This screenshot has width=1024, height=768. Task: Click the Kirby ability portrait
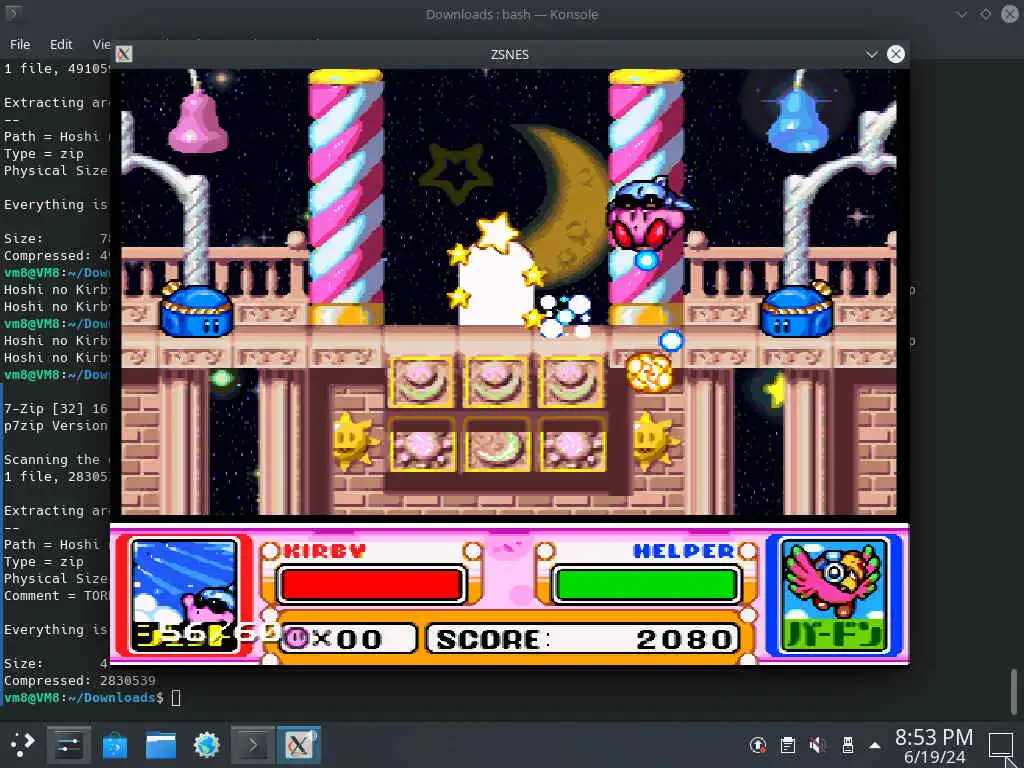pos(185,595)
